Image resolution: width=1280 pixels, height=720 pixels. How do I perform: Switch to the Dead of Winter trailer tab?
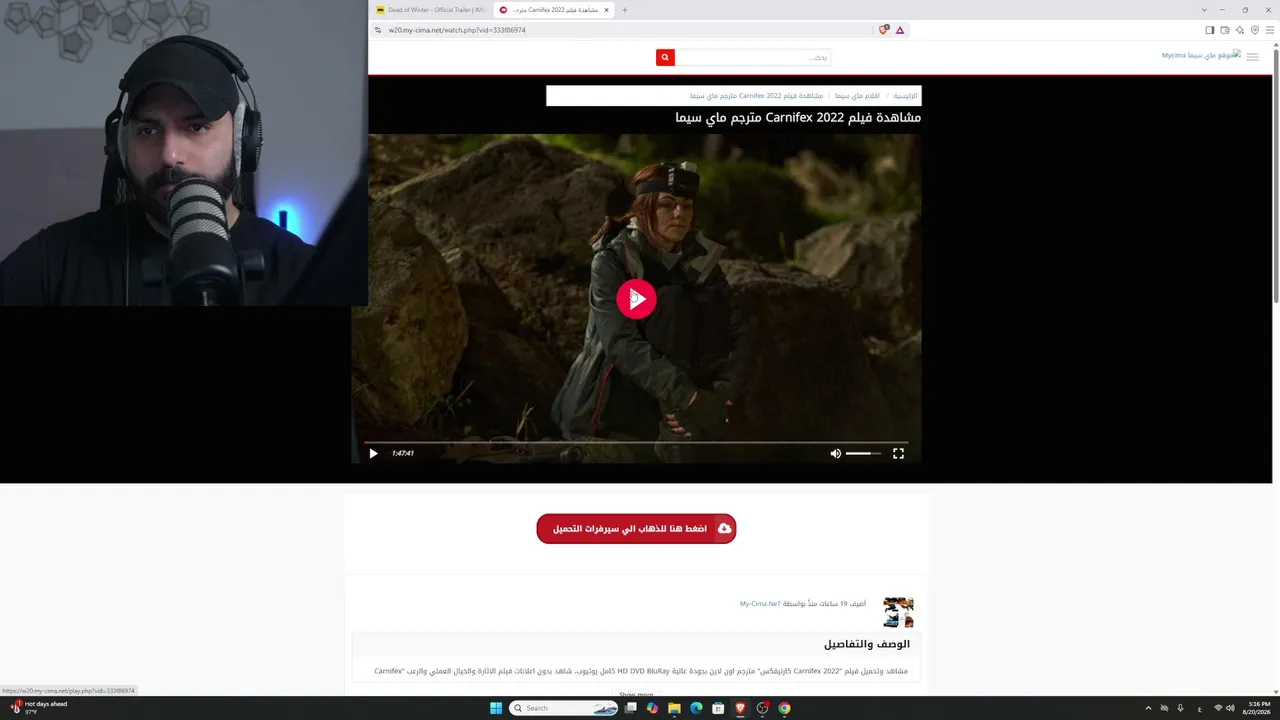click(430, 10)
